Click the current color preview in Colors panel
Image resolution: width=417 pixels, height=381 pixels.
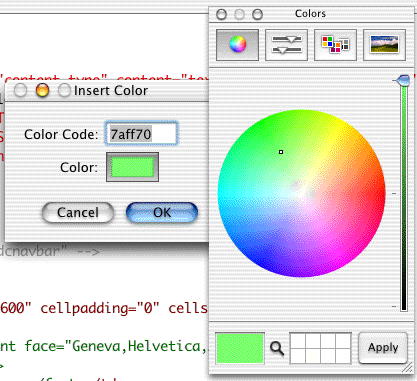240,348
